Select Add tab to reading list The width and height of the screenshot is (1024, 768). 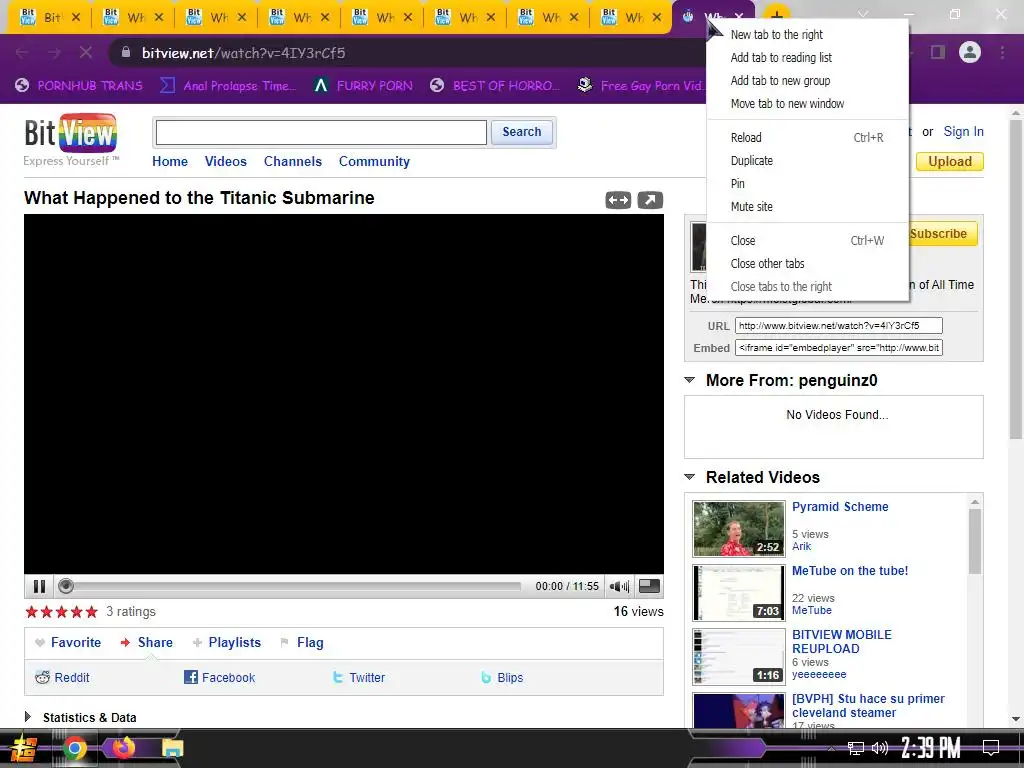(807, 57)
